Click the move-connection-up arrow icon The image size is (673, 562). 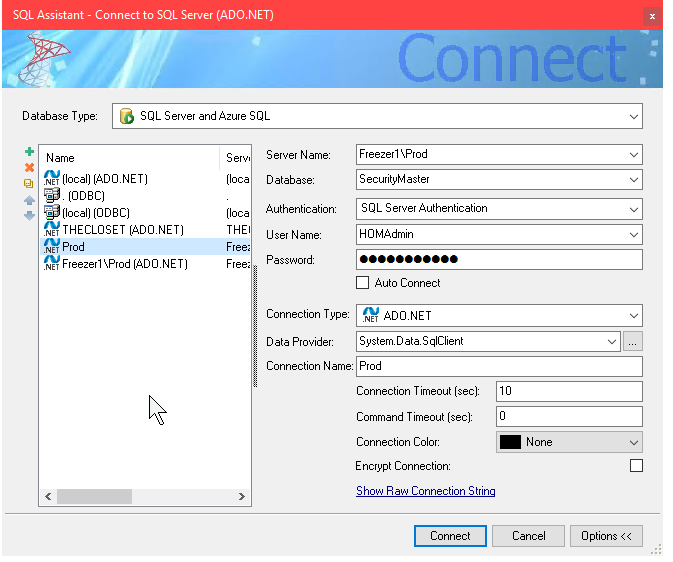(29, 200)
